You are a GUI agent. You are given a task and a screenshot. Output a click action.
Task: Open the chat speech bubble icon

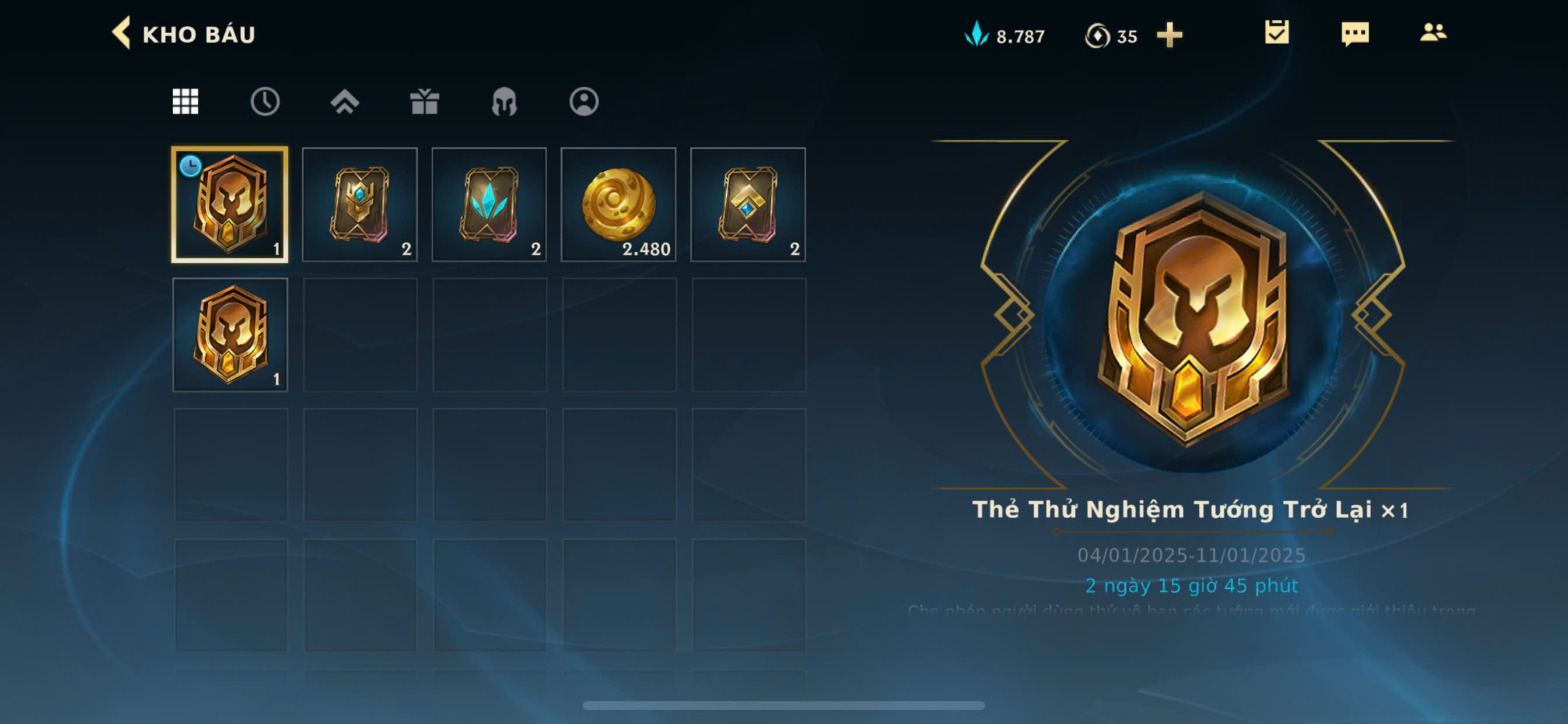click(1355, 33)
